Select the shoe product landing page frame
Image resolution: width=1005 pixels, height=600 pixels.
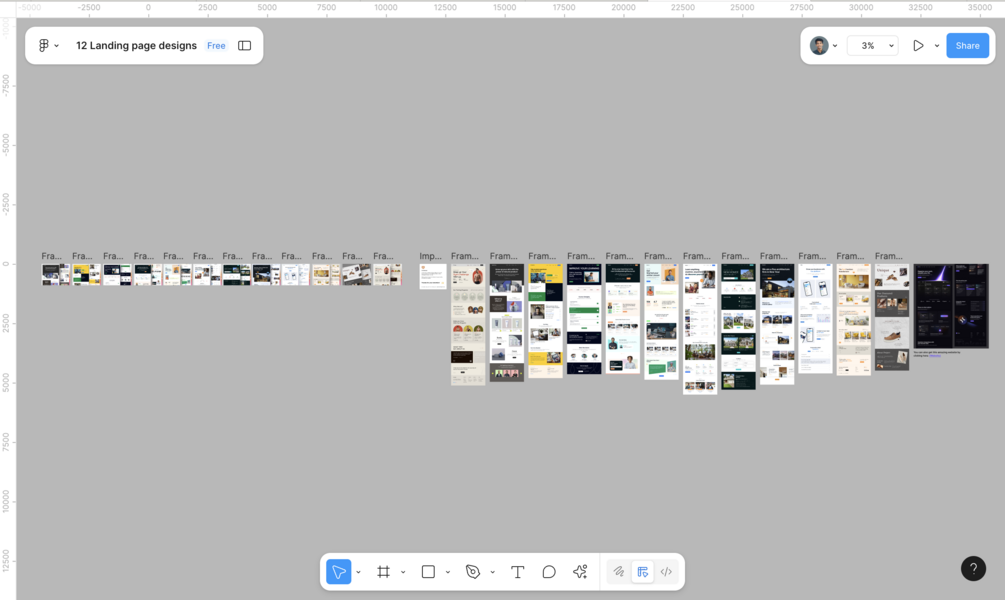[x=892, y=317]
